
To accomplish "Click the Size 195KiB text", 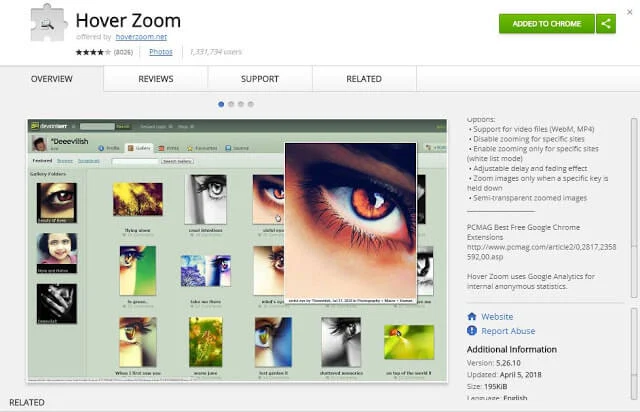I will pos(487,386).
